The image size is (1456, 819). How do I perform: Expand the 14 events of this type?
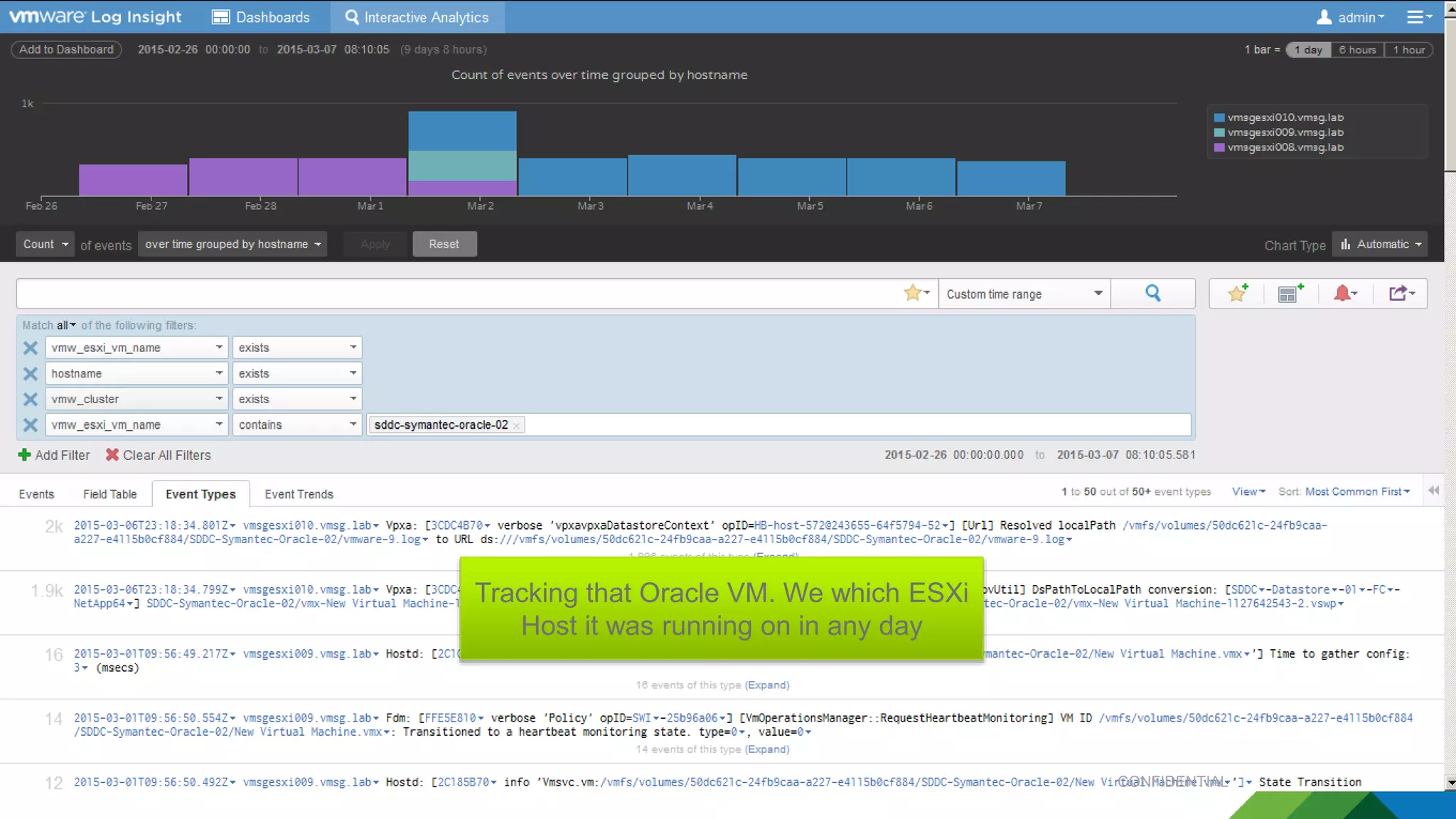tap(766, 749)
